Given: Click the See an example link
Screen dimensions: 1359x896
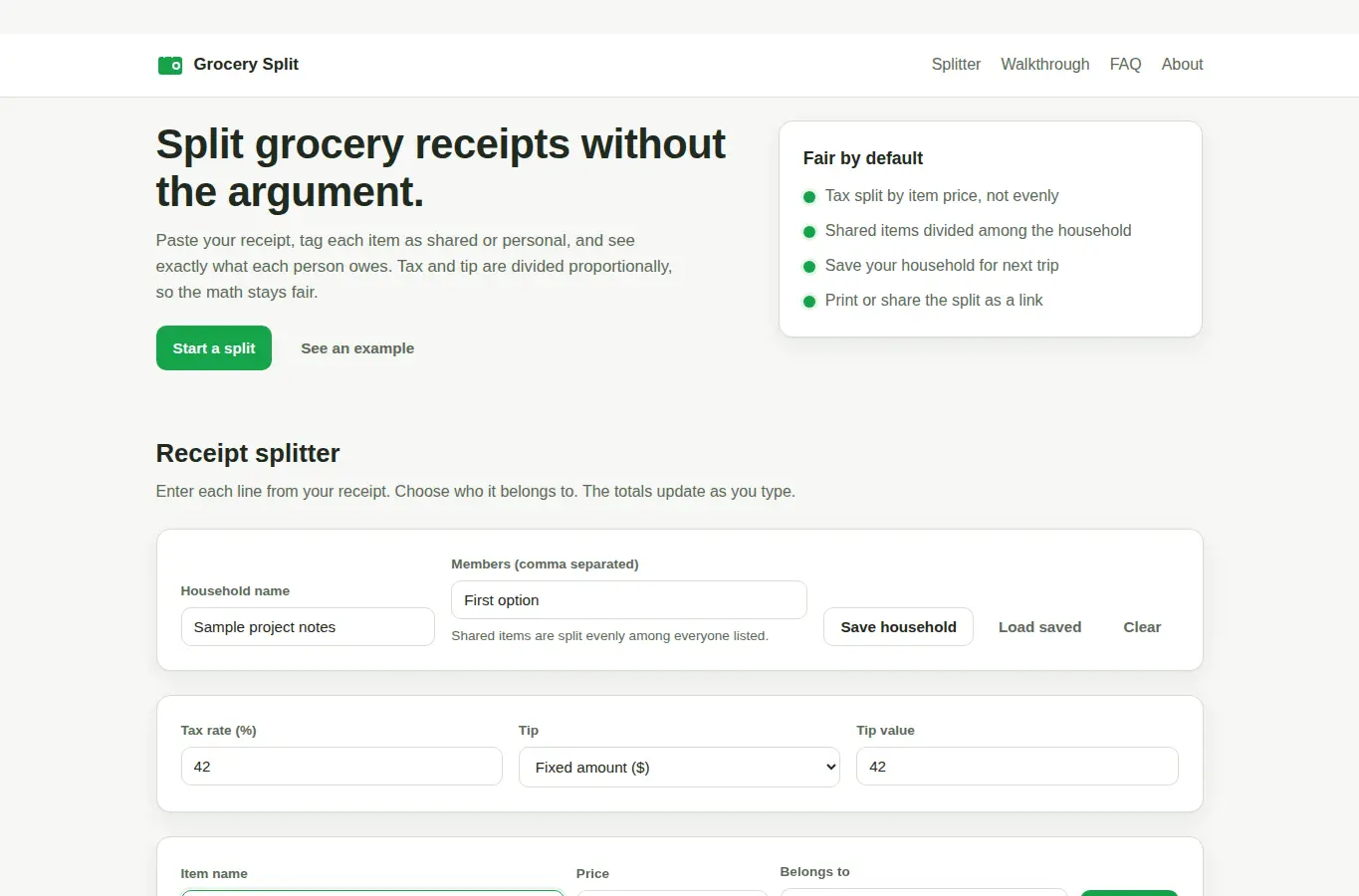Looking at the screenshot, I should [357, 348].
